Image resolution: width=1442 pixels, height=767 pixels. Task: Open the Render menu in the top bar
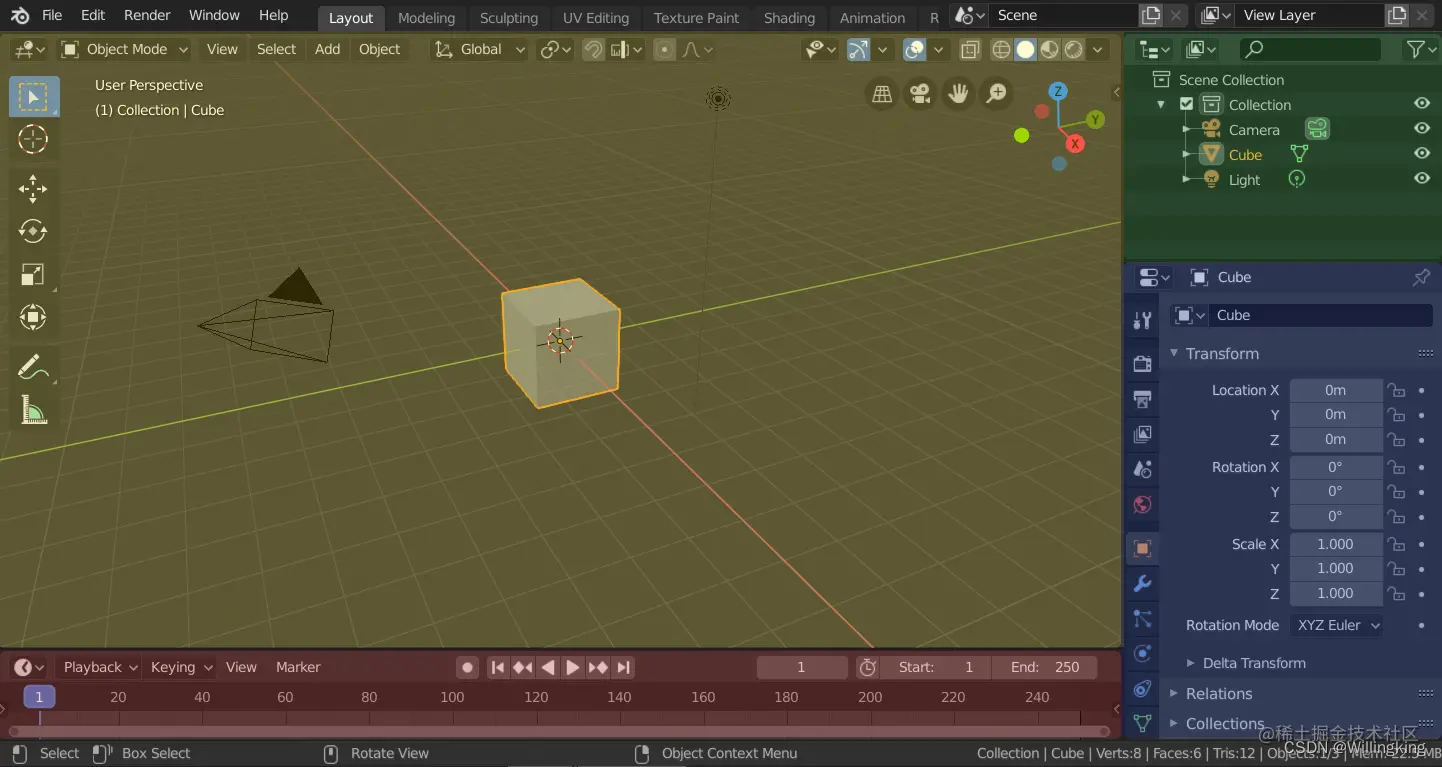coord(146,15)
